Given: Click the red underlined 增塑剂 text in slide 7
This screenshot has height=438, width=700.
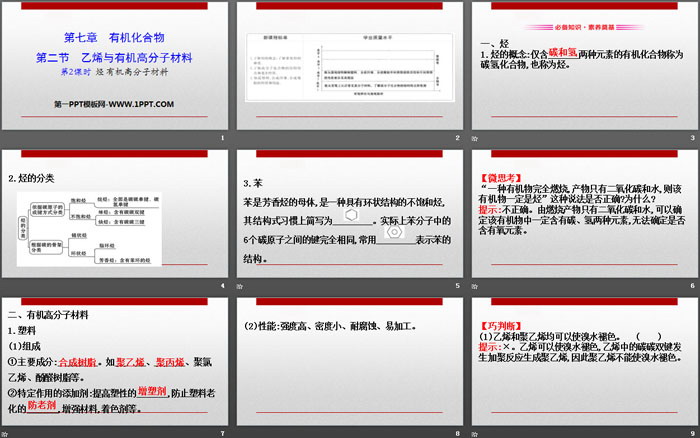Looking at the screenshot, I should 154,389.
